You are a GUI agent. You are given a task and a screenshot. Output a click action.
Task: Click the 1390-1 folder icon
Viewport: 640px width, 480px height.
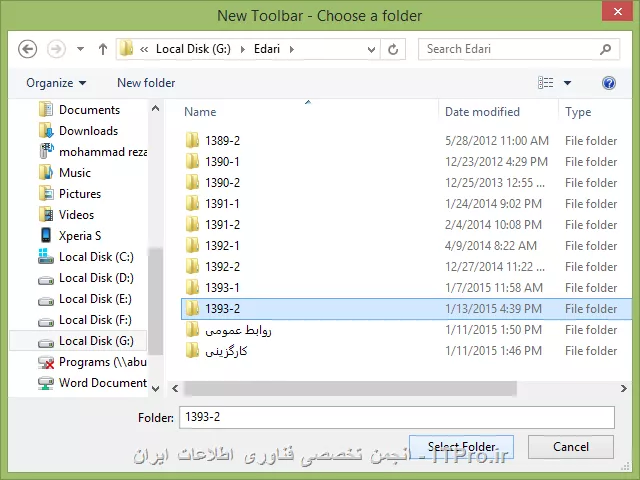click(x=192, y=161)
